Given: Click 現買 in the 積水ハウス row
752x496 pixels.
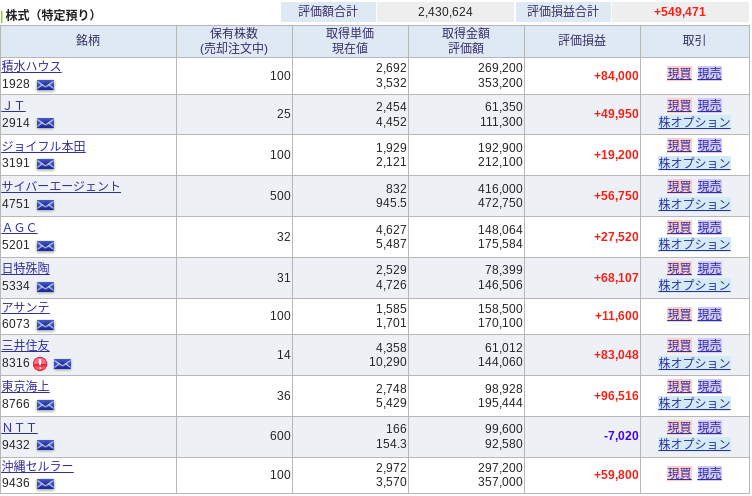Looking at the screenshot, I should tap(679, 74).
